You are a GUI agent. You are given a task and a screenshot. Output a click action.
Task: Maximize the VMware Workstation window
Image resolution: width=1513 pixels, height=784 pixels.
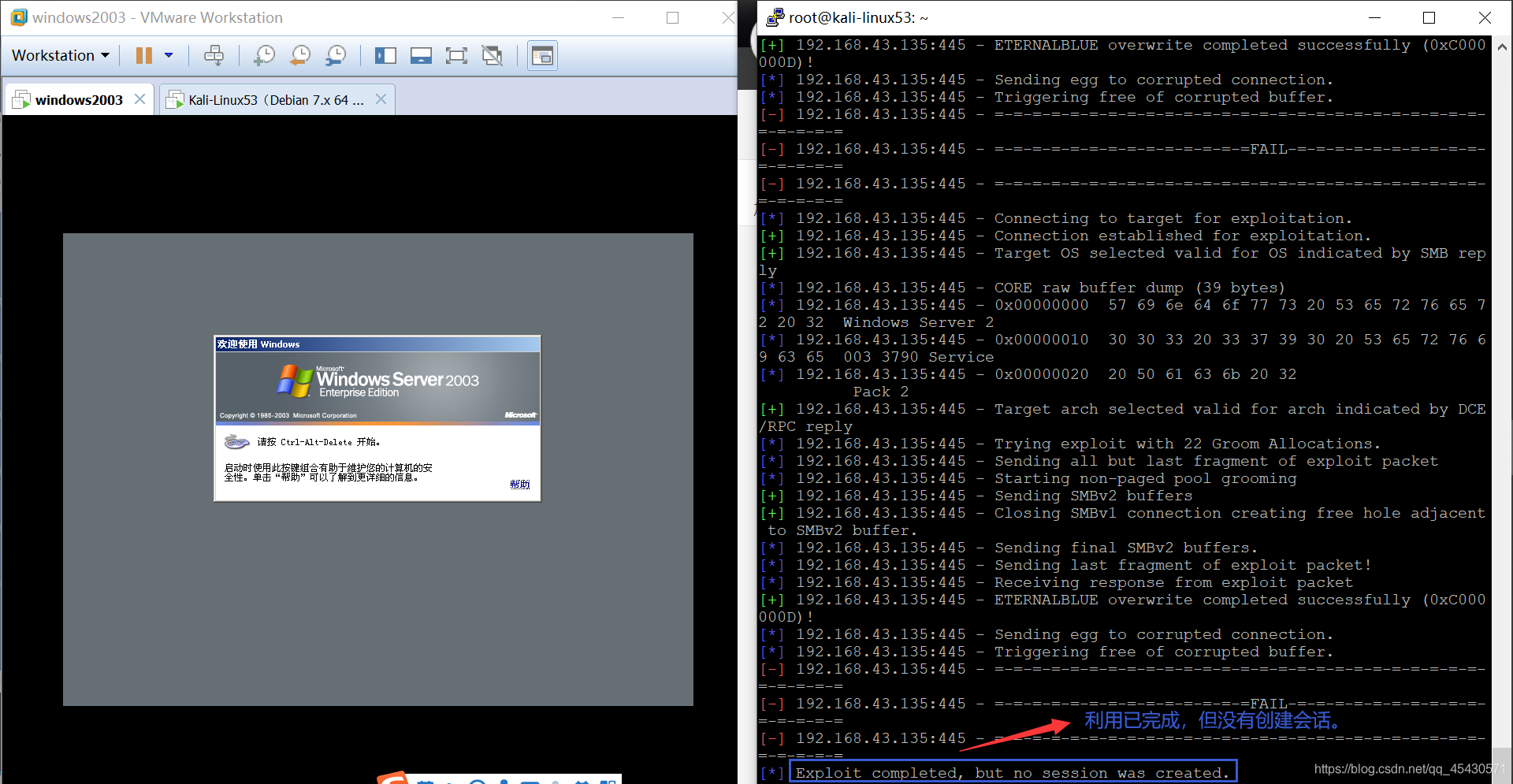[672, 17]
